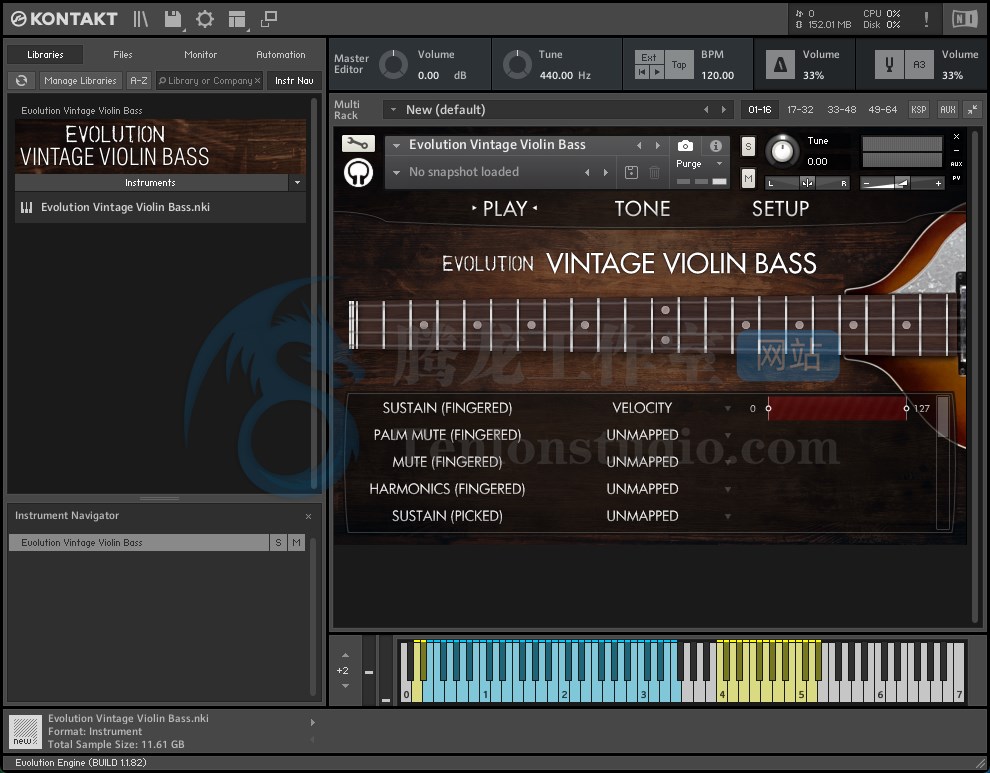
Task: Close the Instrument Navigator panel
Action: (308, 516)
